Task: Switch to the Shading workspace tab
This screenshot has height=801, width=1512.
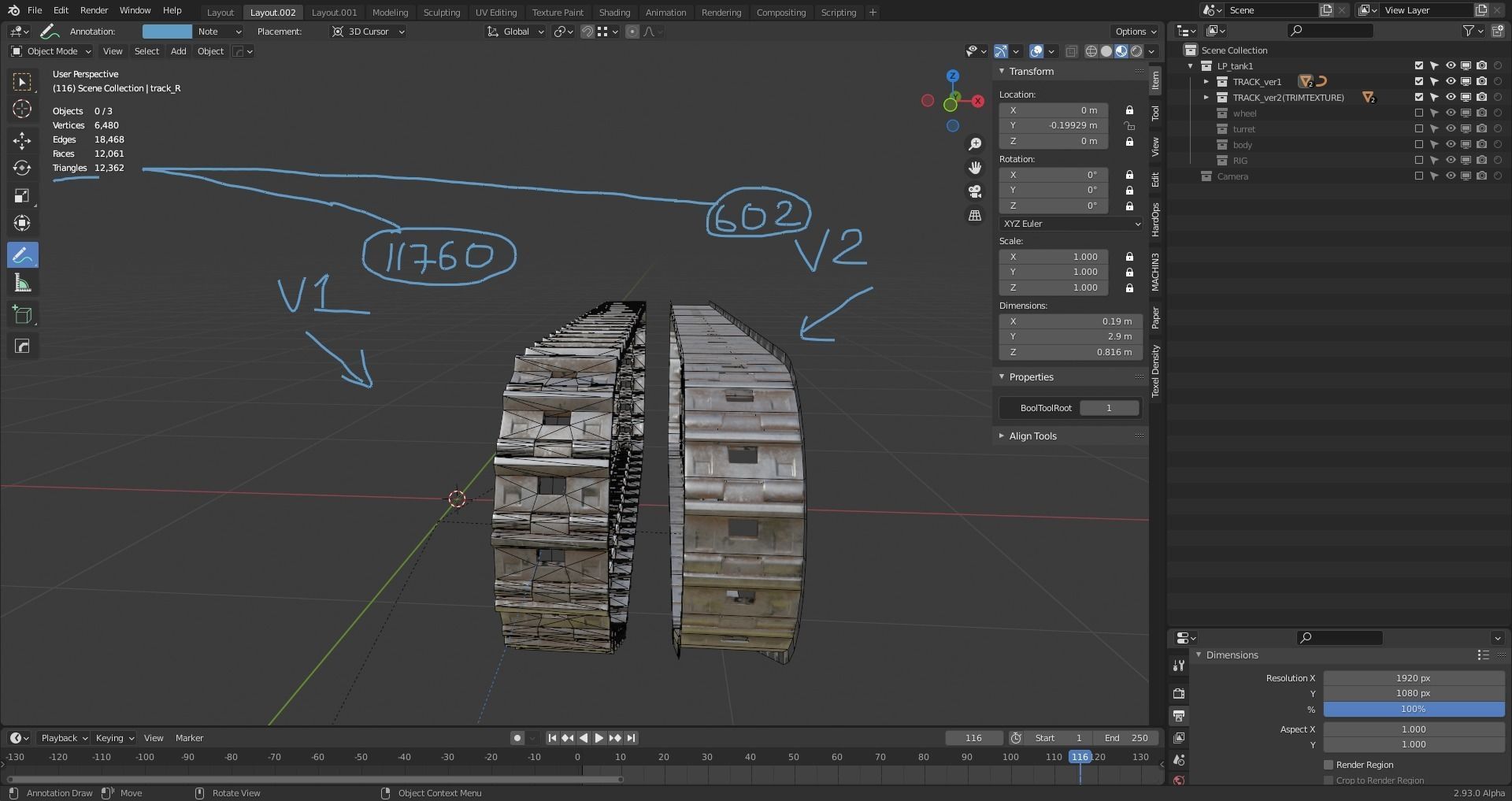Action: click(614, 13)
